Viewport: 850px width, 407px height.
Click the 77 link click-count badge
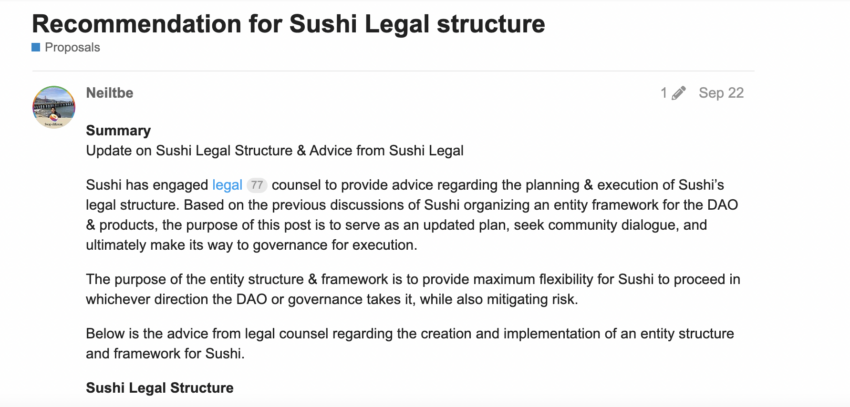pyautogui.click(x=256, y=186)
